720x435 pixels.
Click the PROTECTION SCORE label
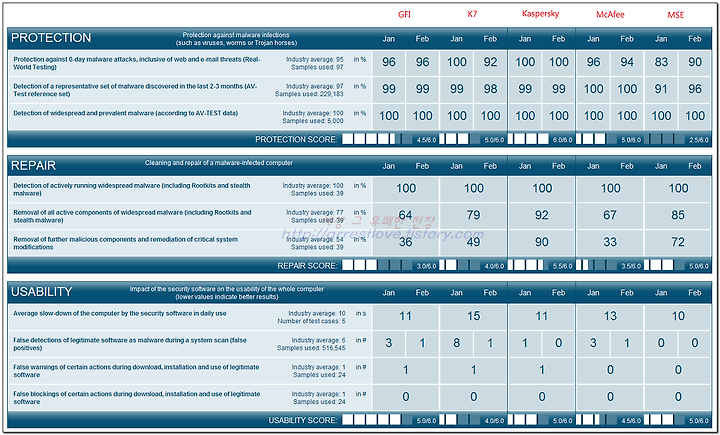296,139
